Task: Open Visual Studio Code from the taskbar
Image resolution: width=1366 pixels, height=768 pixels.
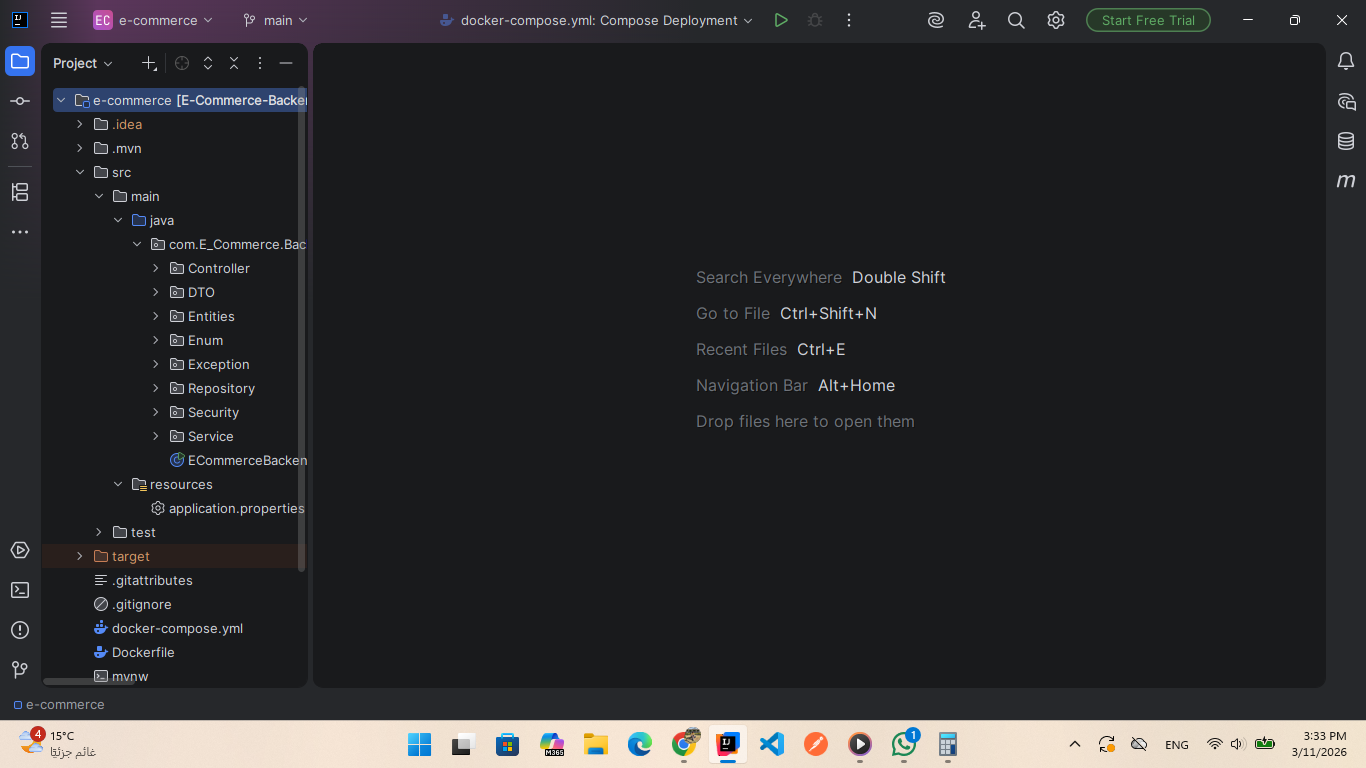Action: pos(771,744)
